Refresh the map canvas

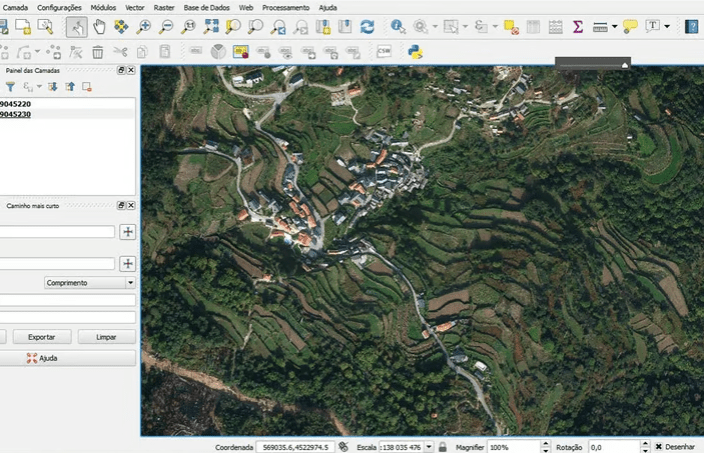(367, 27)
